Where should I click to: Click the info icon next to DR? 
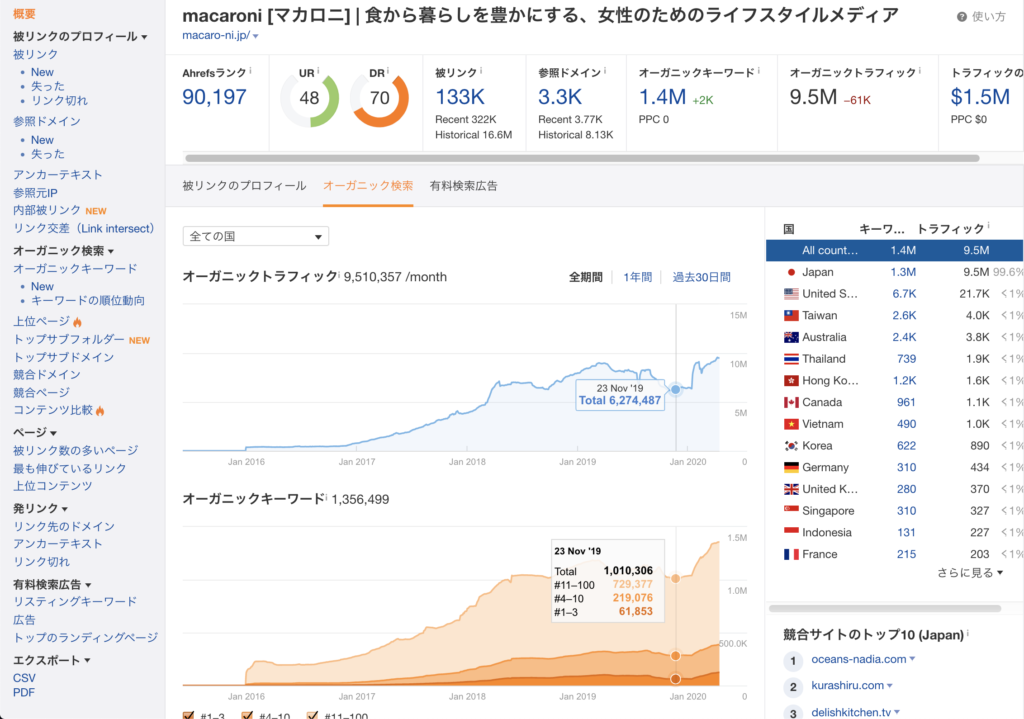click(x=388, y=71)
